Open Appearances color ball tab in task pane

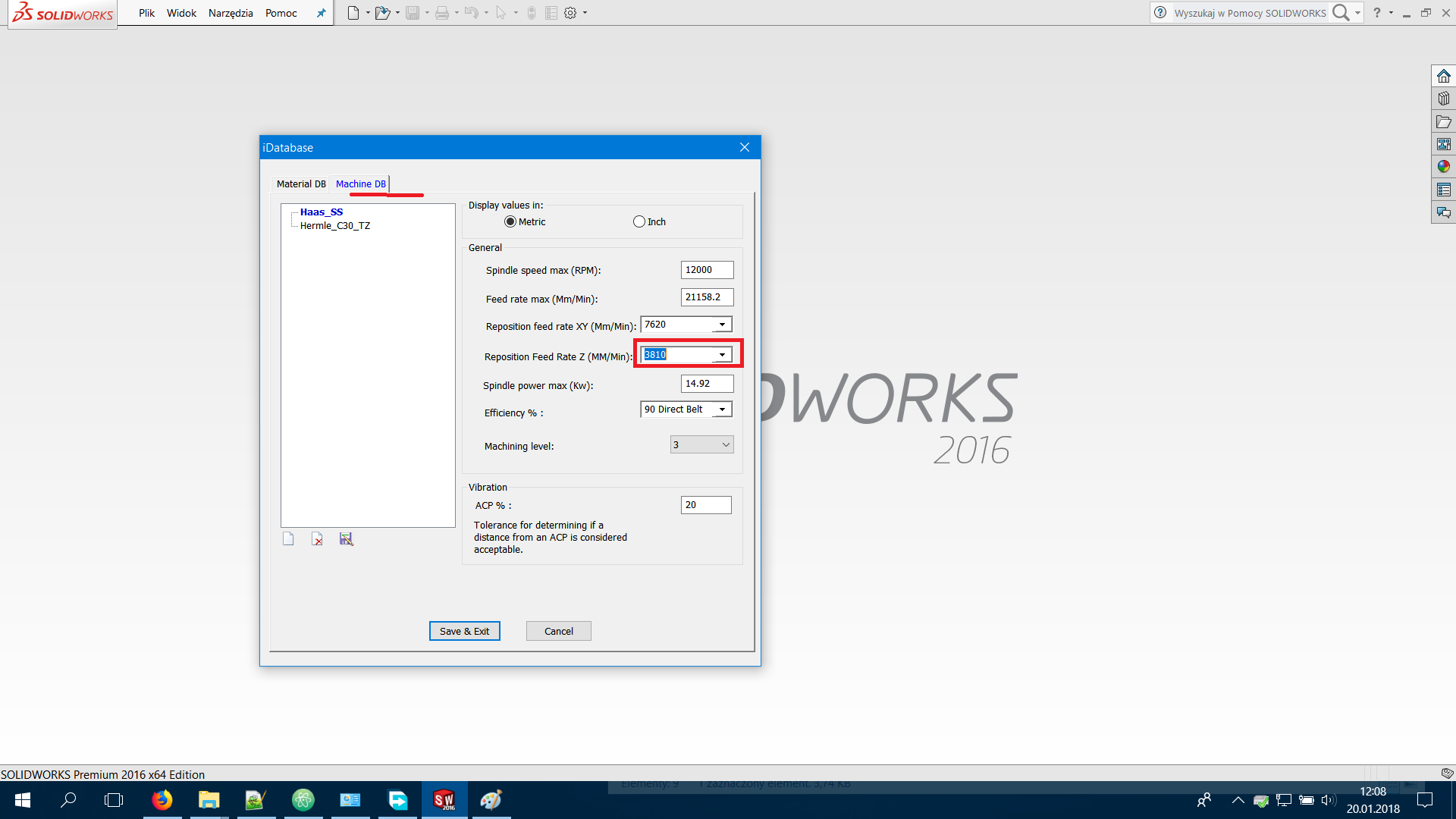[1444, 167]
